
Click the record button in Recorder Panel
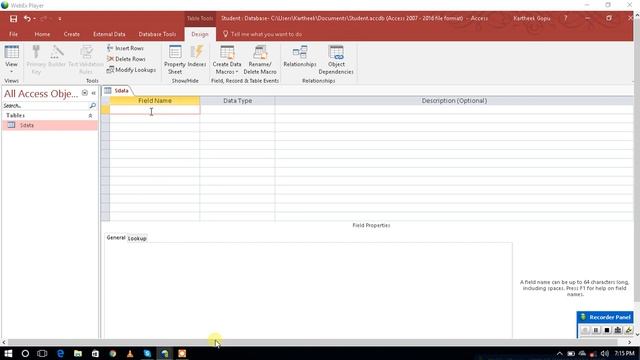click(x=585, y=330)
